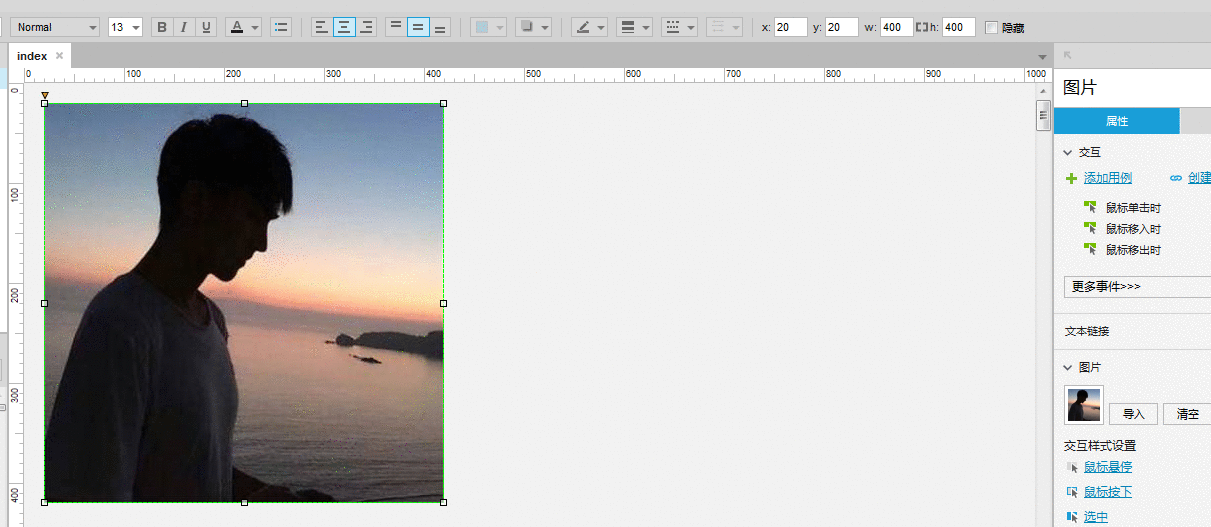
Task: Toggle the keep aspect ratio lock
Action: pos(921,27)
